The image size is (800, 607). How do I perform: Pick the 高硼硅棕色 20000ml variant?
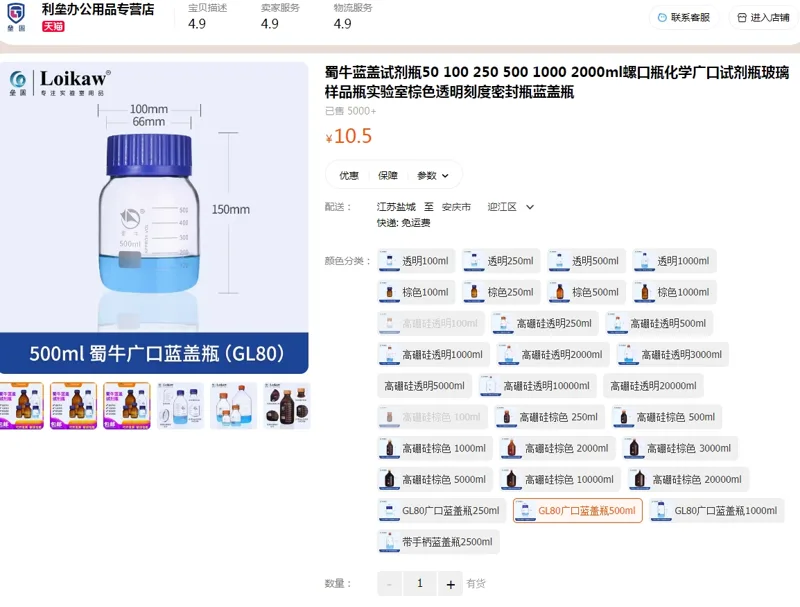(688, 479)
